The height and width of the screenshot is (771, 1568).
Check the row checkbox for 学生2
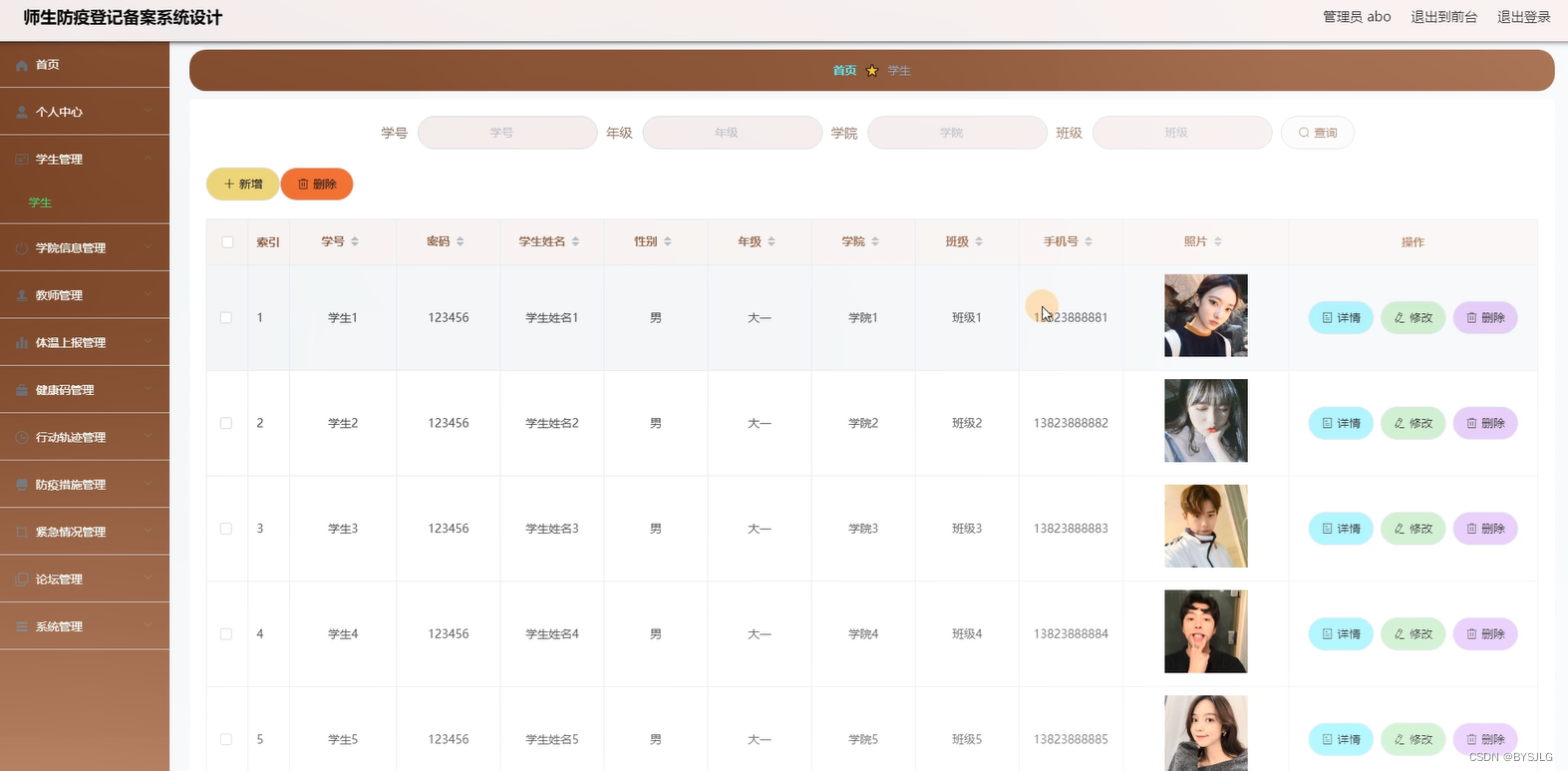click(226, 423)
